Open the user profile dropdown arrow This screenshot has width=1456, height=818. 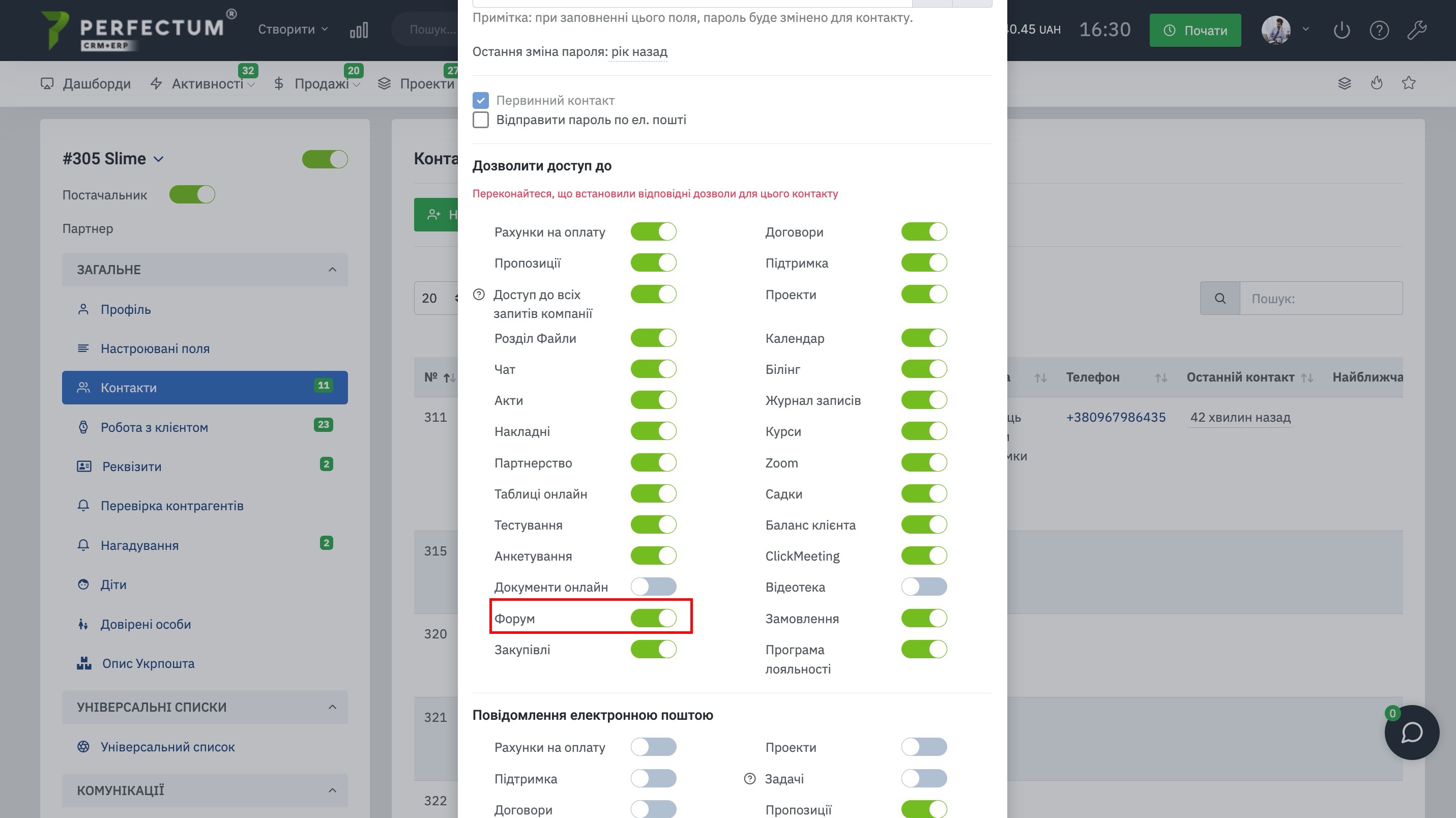coord(1305,30)
